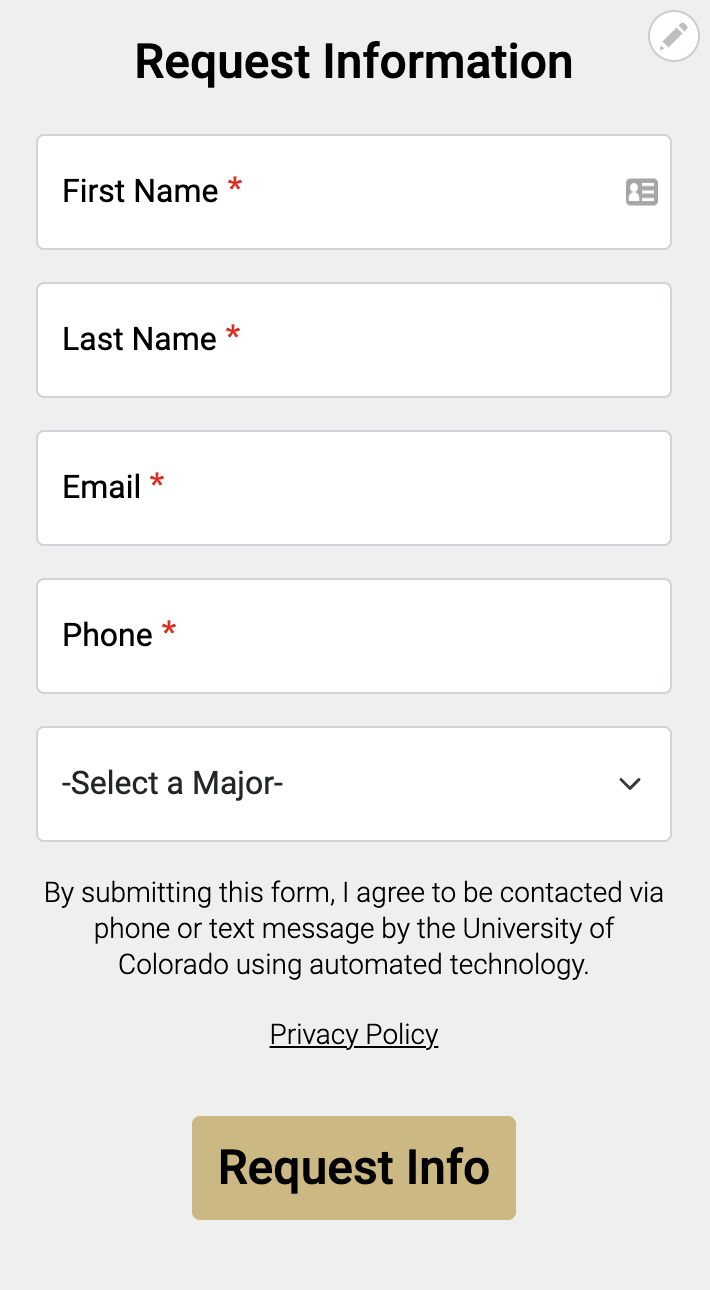This screenshot has height=1290, width=710.
Task: Open the Privacy Policy link
Action: tap(354, 1034)
